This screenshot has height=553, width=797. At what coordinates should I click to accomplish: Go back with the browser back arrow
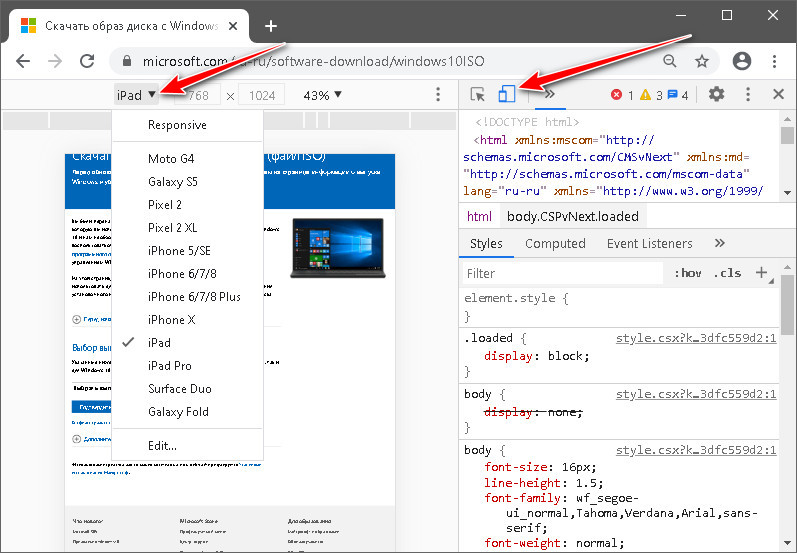(23, 62)
